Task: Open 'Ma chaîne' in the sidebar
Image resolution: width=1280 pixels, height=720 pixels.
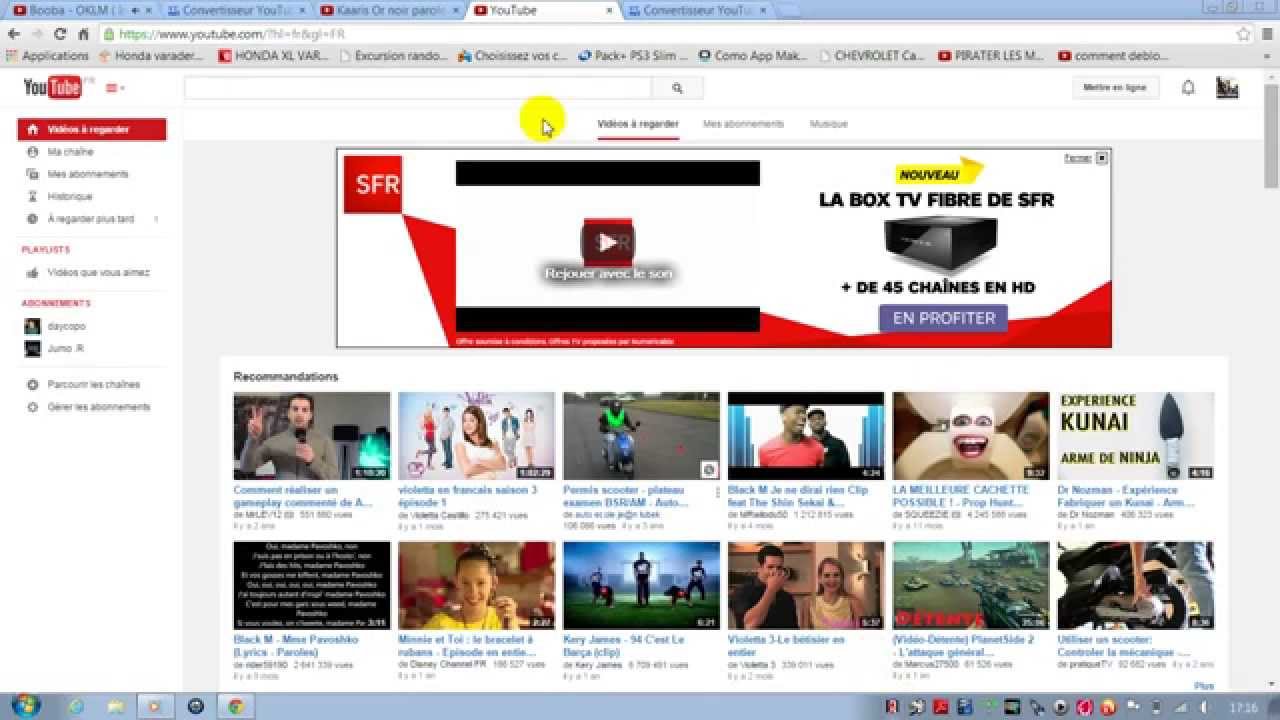Action: [x=70, y=152]
